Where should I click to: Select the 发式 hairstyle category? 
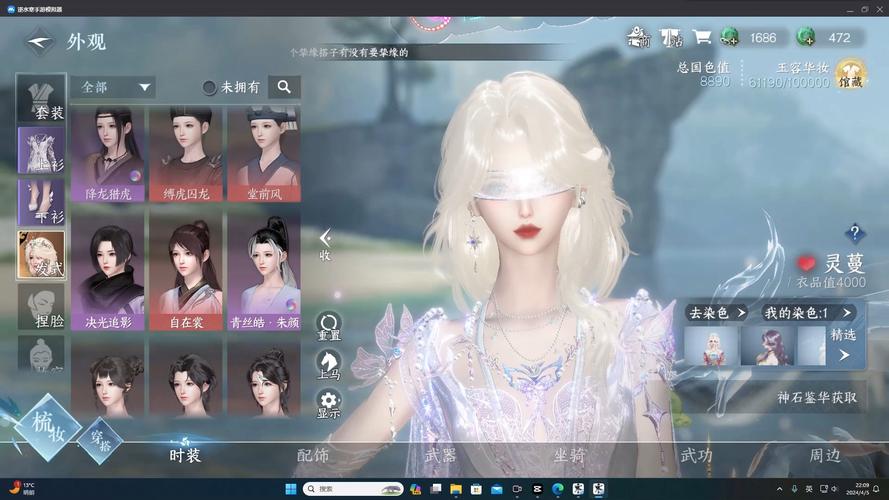coord(41,255)
